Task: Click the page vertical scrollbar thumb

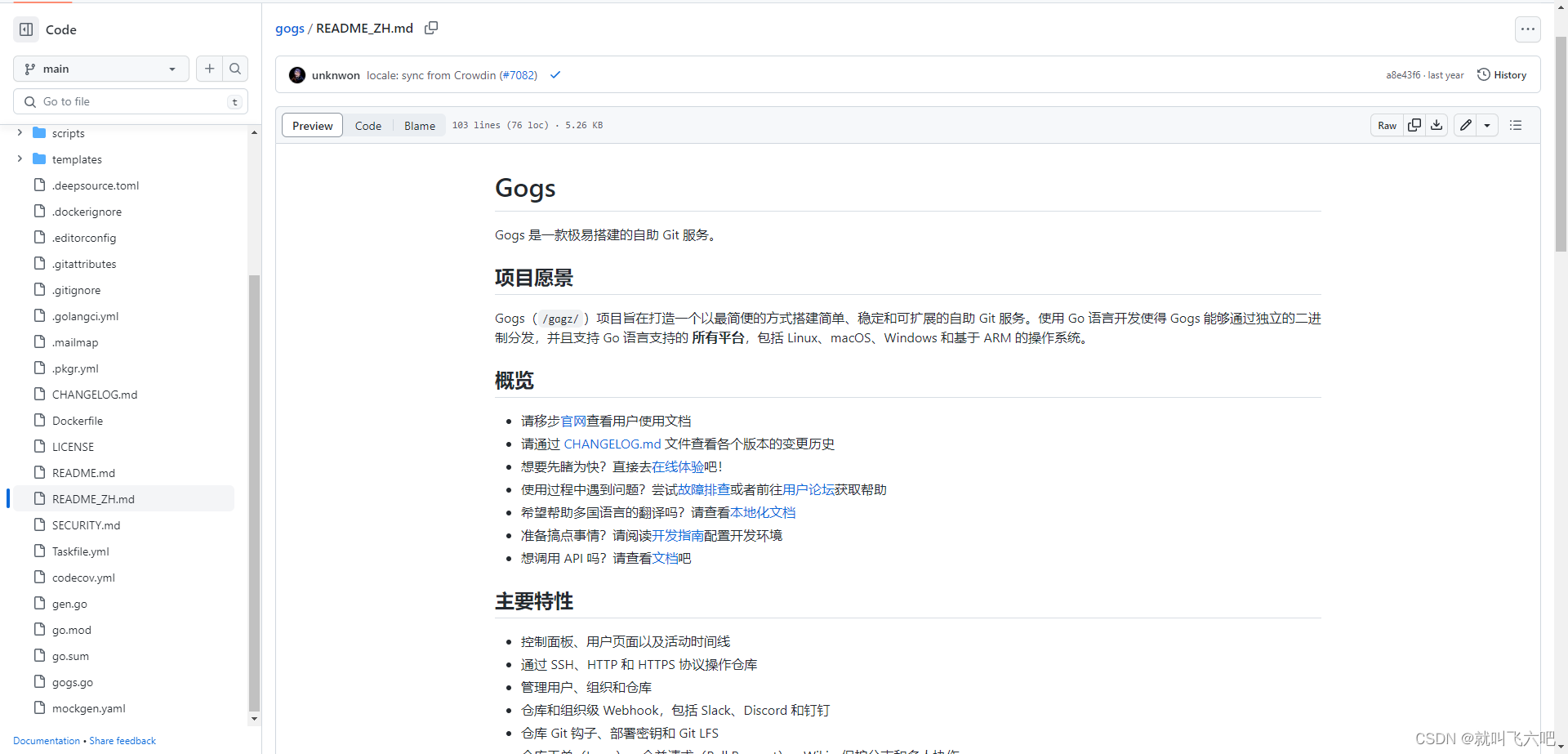Action: pos(1561,144)
